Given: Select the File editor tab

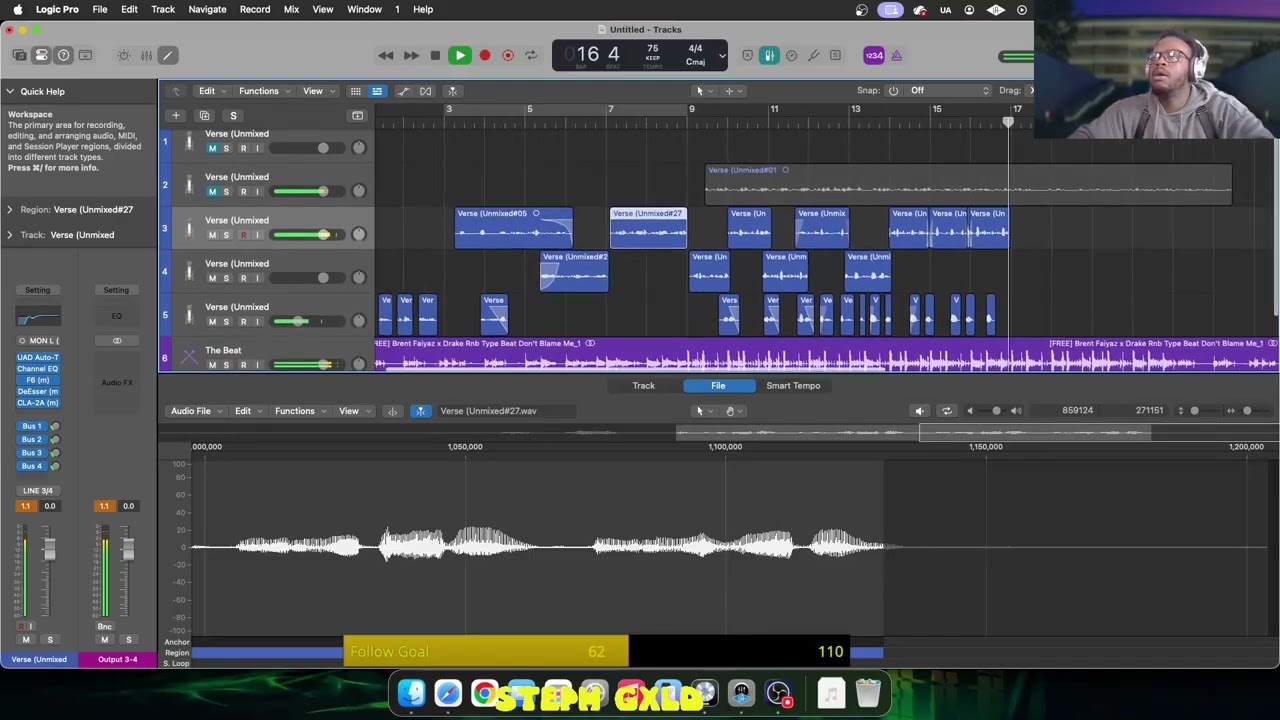Looking at the screenshot, I should point(718,386).
